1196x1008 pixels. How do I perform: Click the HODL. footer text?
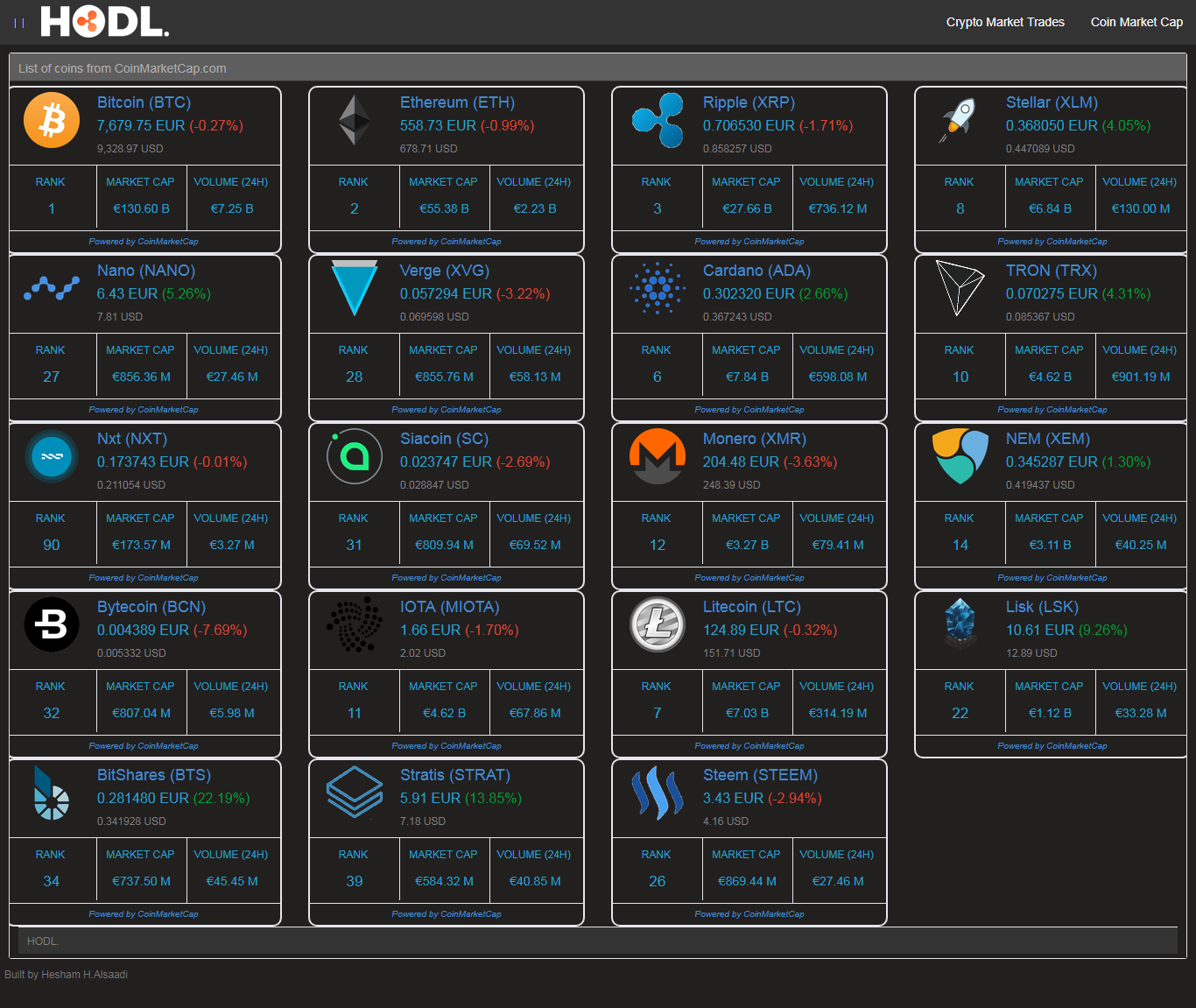tap(43, 941)
